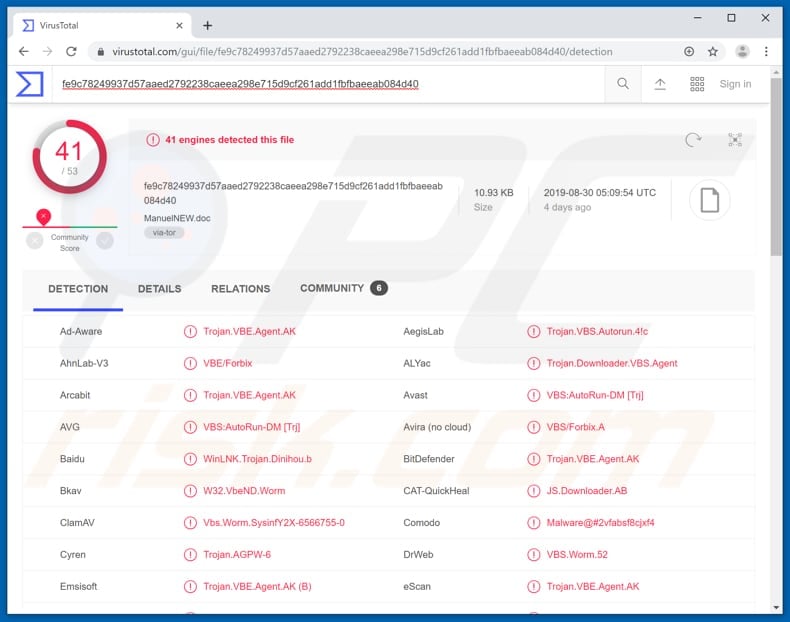Click the Avast engine name
The image size is (790, 622).
[x=415, y=395]
